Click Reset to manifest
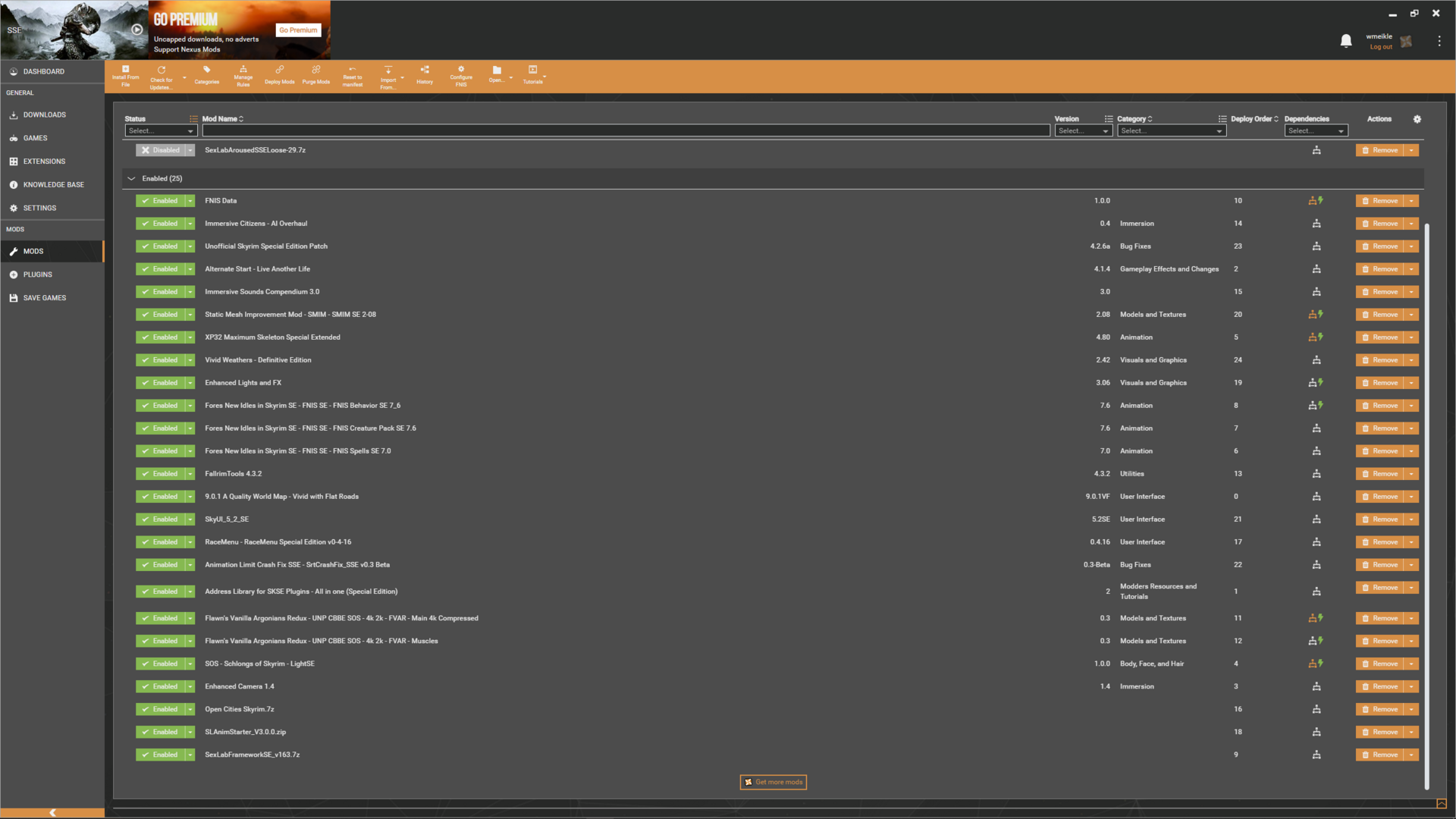This screenshot has width=1456, height=819. (352, 76)
